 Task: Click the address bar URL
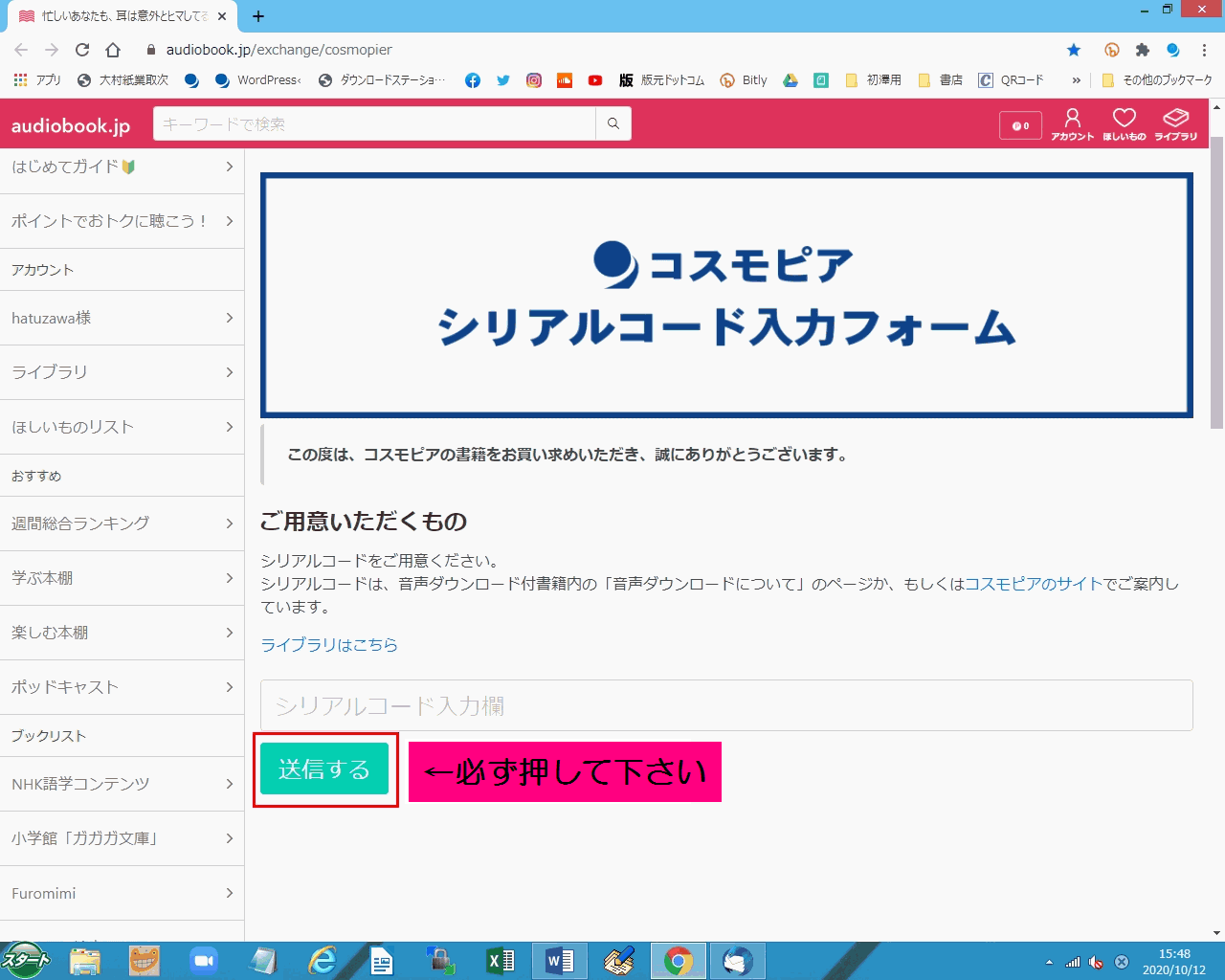[278, 50]
